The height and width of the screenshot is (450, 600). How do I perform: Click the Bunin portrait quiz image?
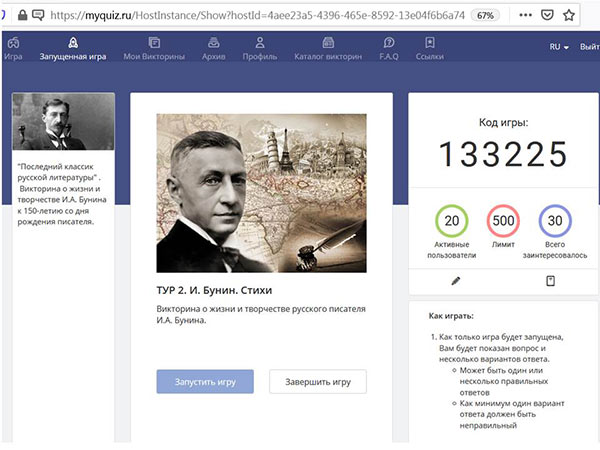[x=262, y=192]
